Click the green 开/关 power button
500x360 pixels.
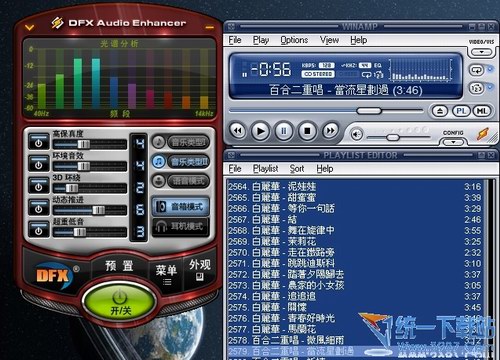(x=120, y=303)
